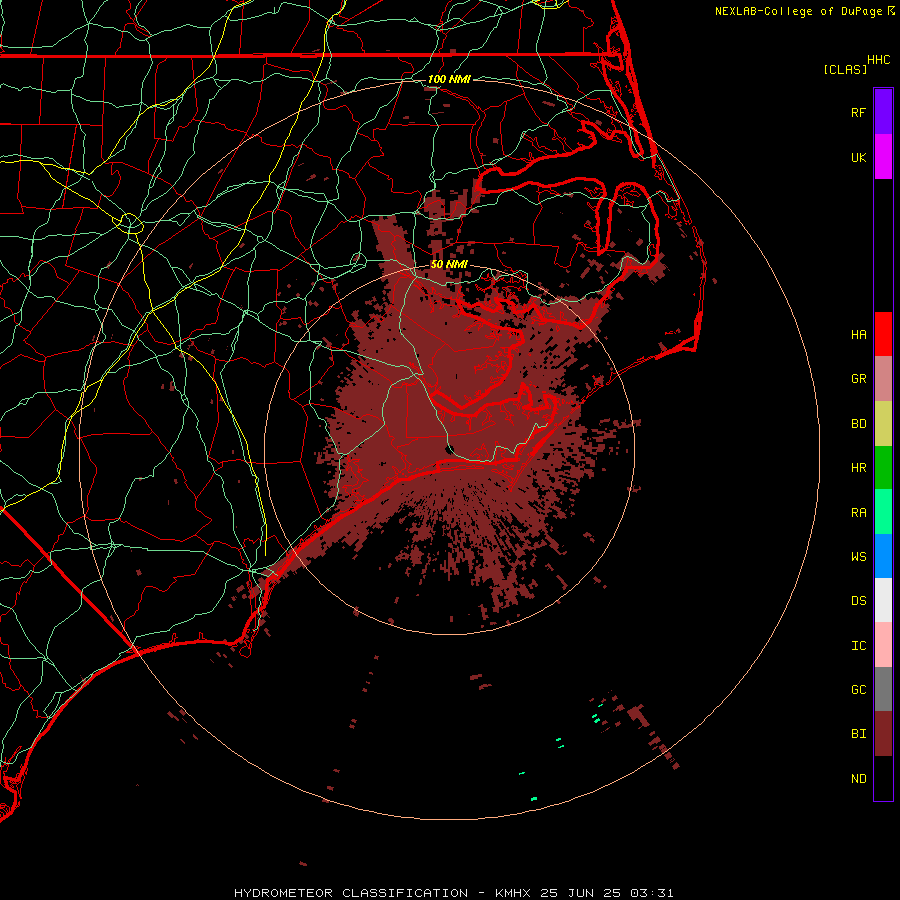This screenshot has width=900, height=900.
Task: Select the GC legend label
Action: [x=858, y=690]
